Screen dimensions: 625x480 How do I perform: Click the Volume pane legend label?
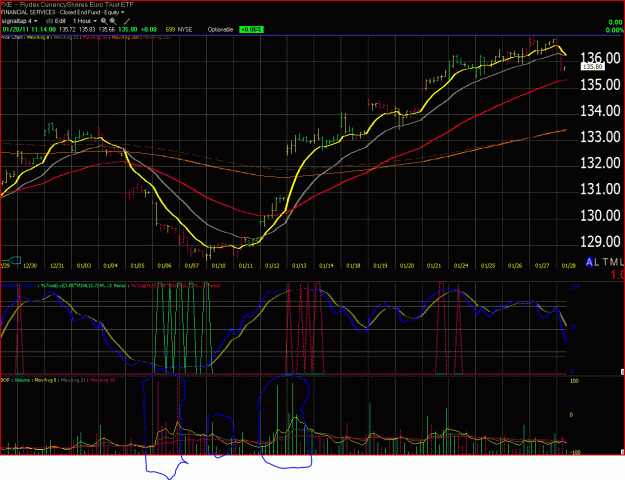22,380
